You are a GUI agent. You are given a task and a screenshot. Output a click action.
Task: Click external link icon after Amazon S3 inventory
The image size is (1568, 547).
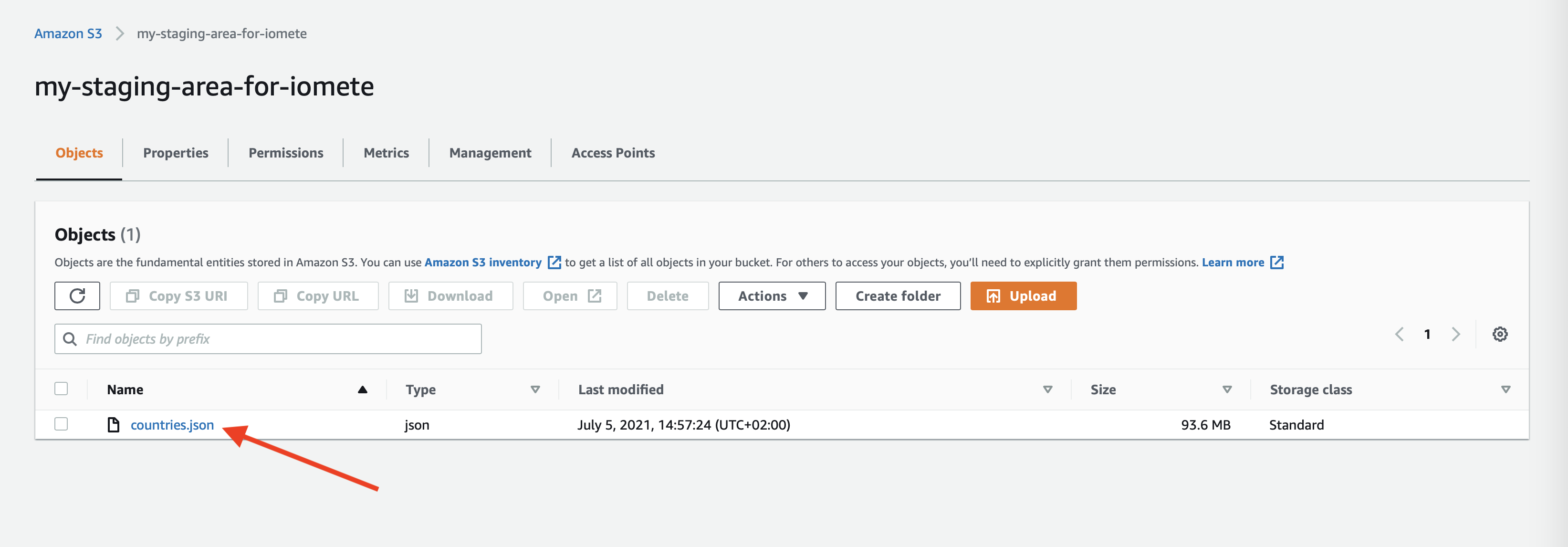(554, 263)
